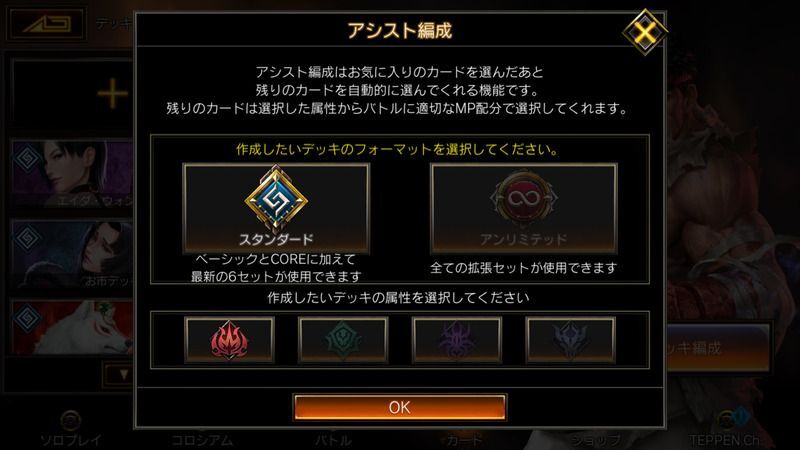The image size is (800, 450).
Task: Choose the スタンダード format option
Action: pyautogui.click(x=276, y=208)
